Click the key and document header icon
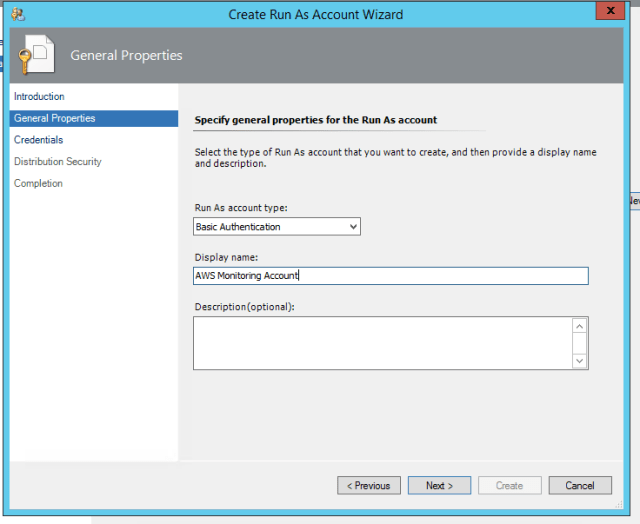Viewport: 640px width, 524px height. (35, 57)
